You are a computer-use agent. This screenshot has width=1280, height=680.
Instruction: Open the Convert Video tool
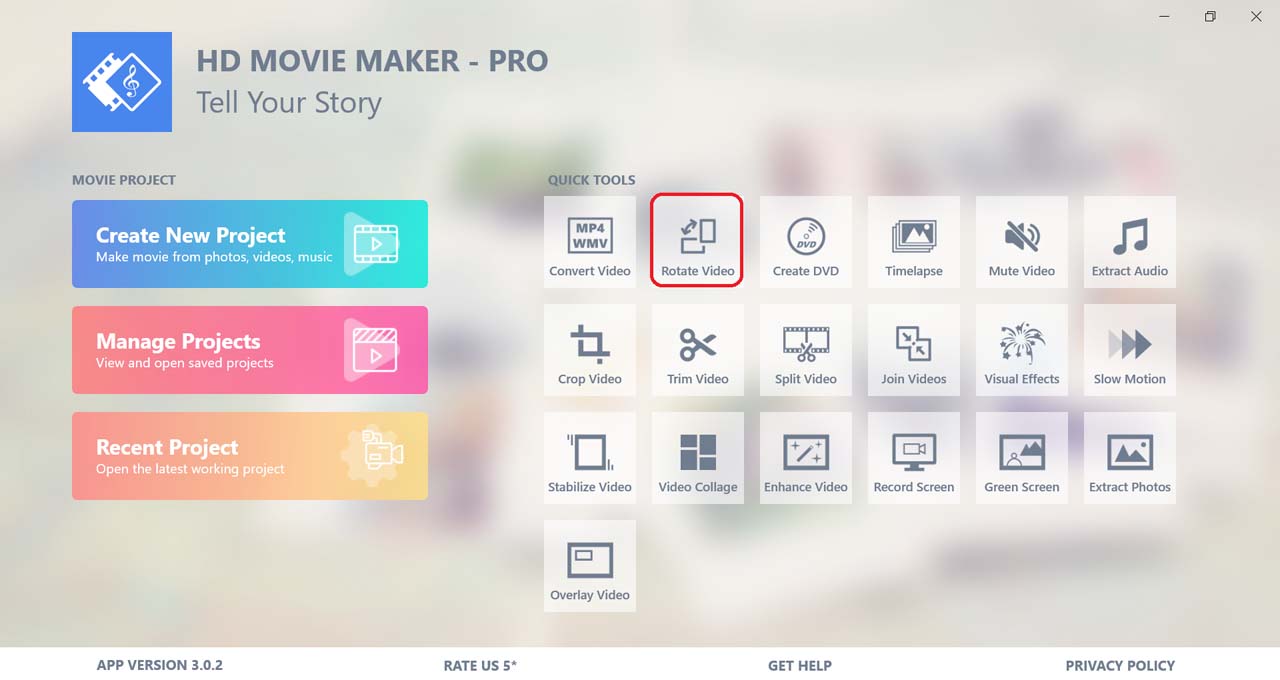pos(590,242)
